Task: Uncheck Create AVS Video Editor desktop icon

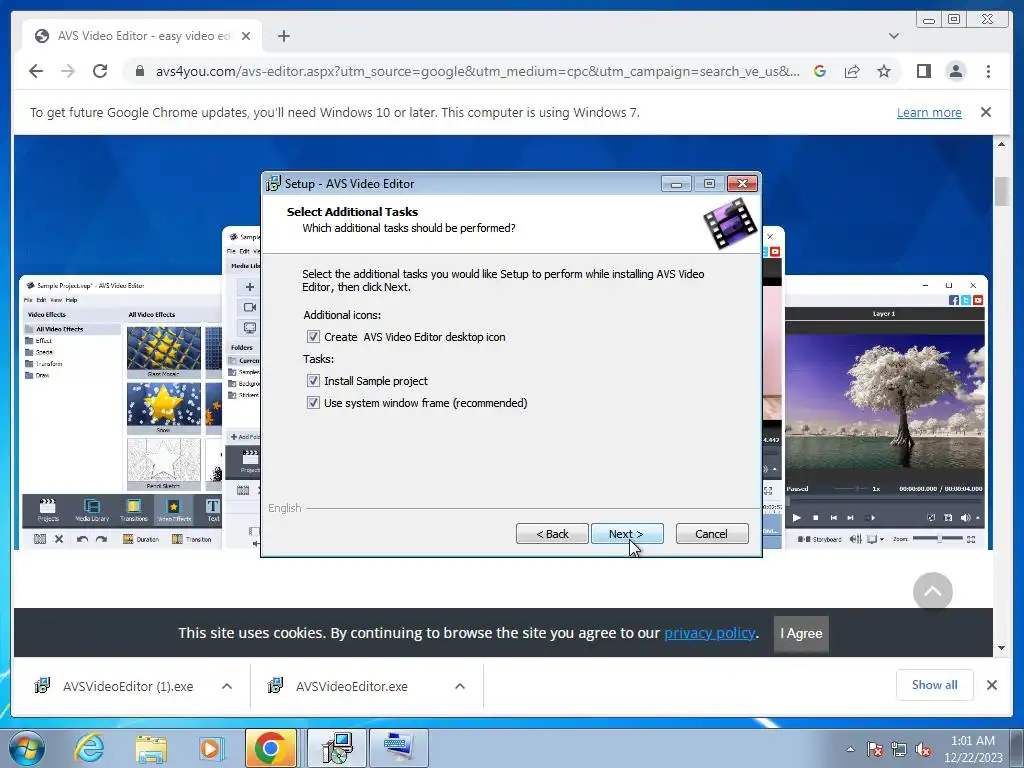Action: [x=313, y=337]
